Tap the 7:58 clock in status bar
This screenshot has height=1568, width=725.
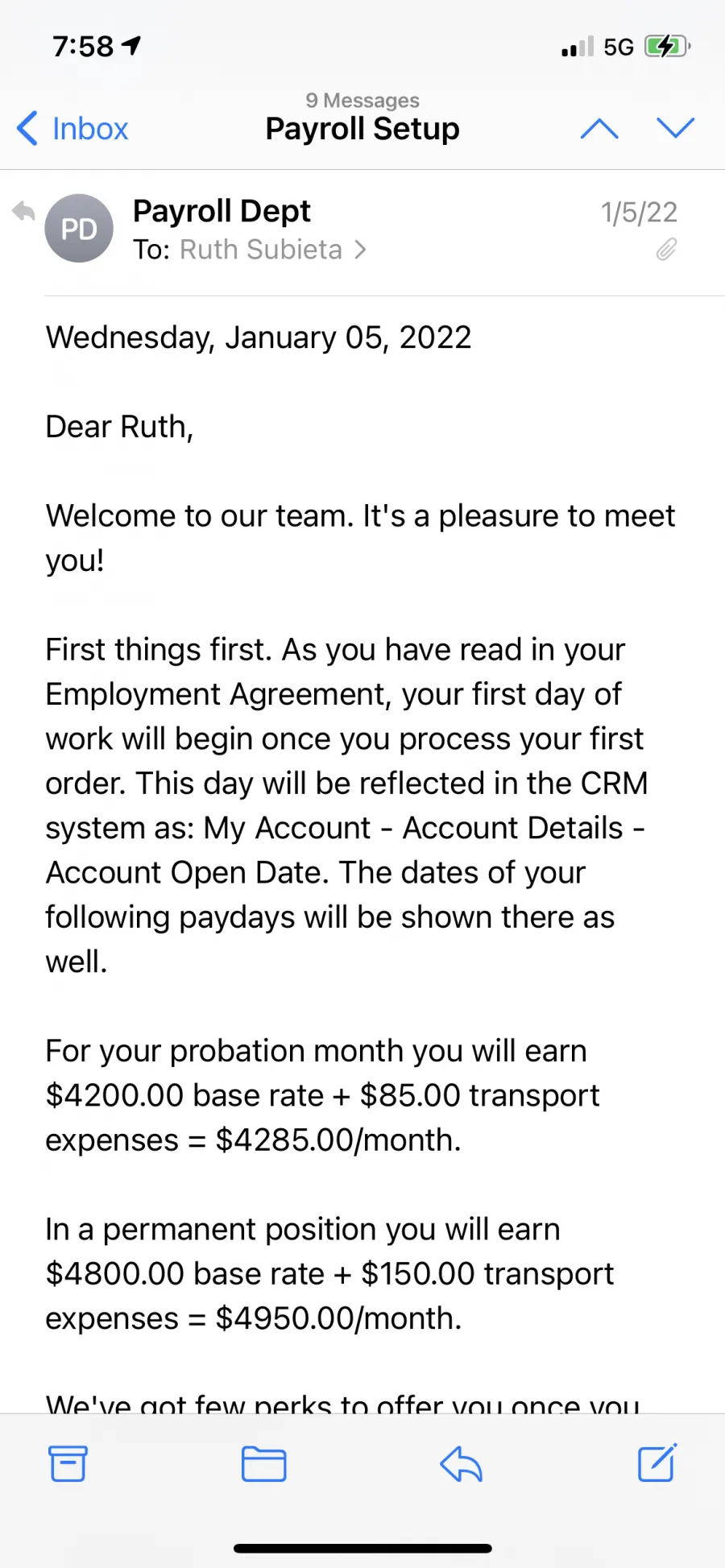(84, 47)
